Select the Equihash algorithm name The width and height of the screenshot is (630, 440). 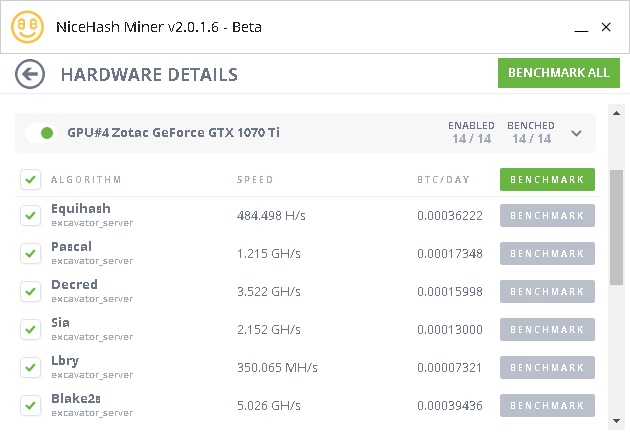81,209
